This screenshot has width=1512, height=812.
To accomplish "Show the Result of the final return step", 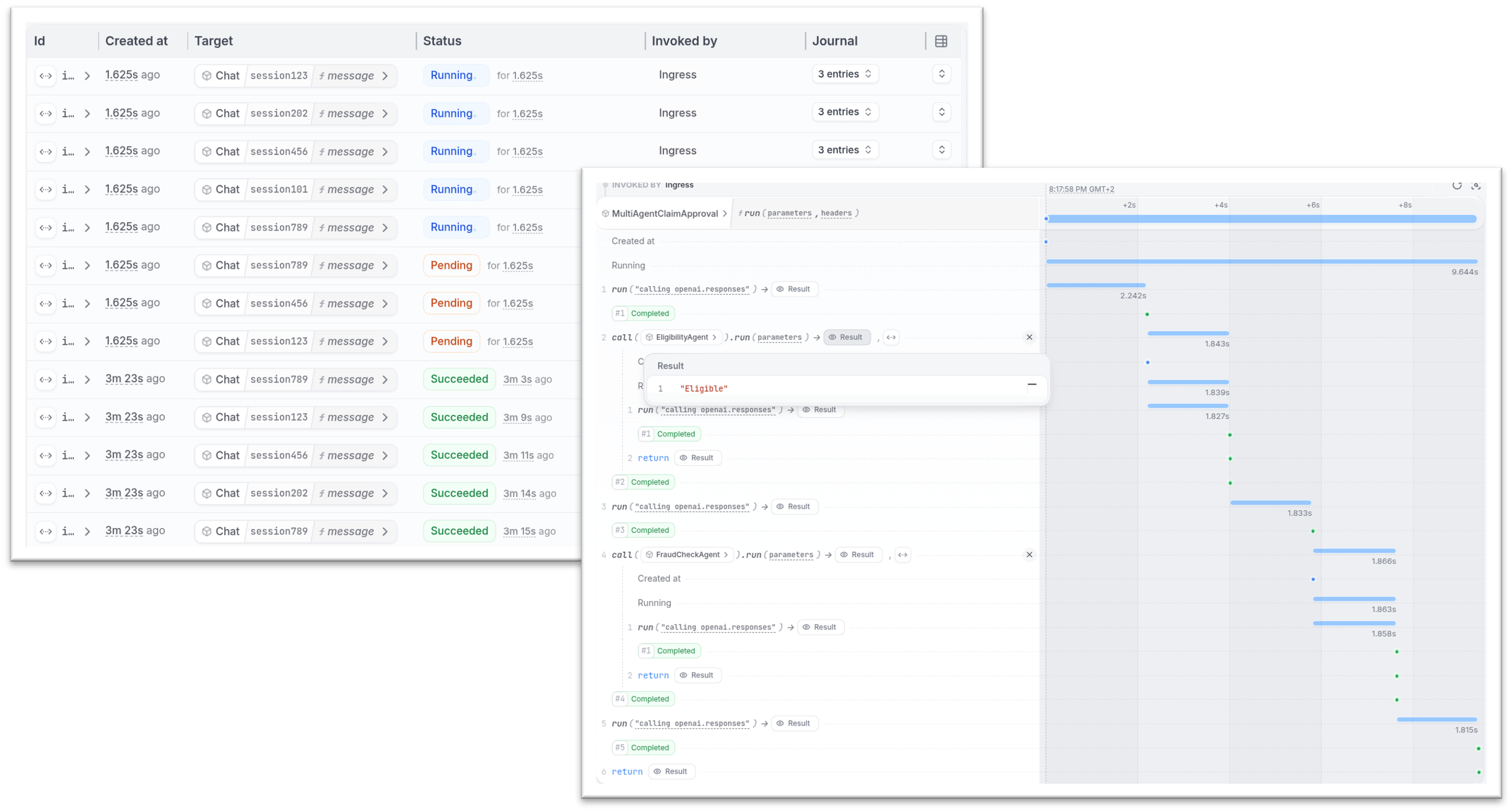I will [672, 771].
